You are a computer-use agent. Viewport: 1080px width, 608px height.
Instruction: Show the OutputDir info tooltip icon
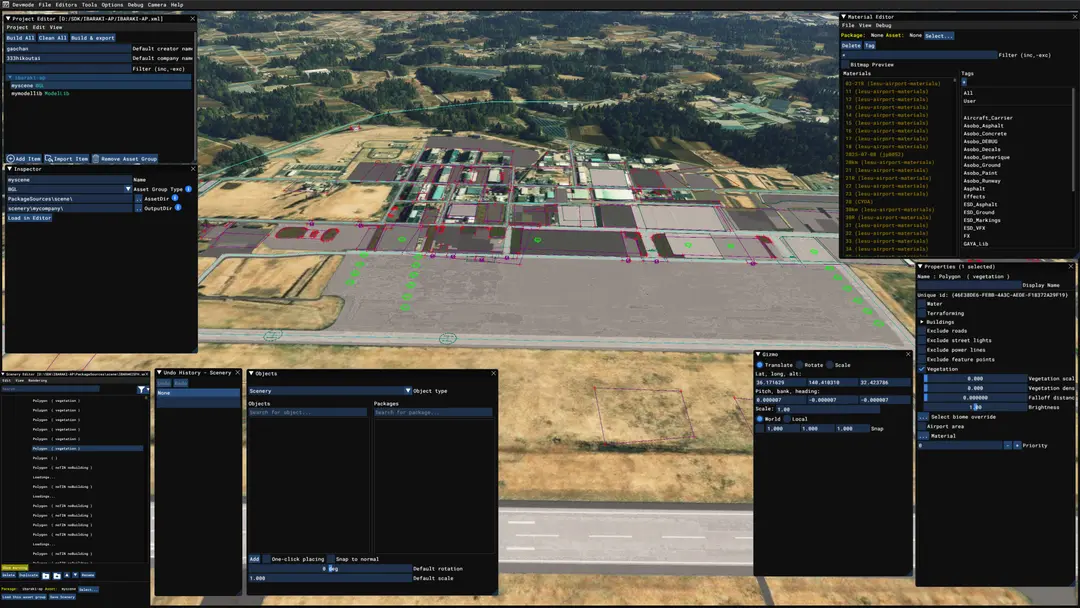coord(178,207)
